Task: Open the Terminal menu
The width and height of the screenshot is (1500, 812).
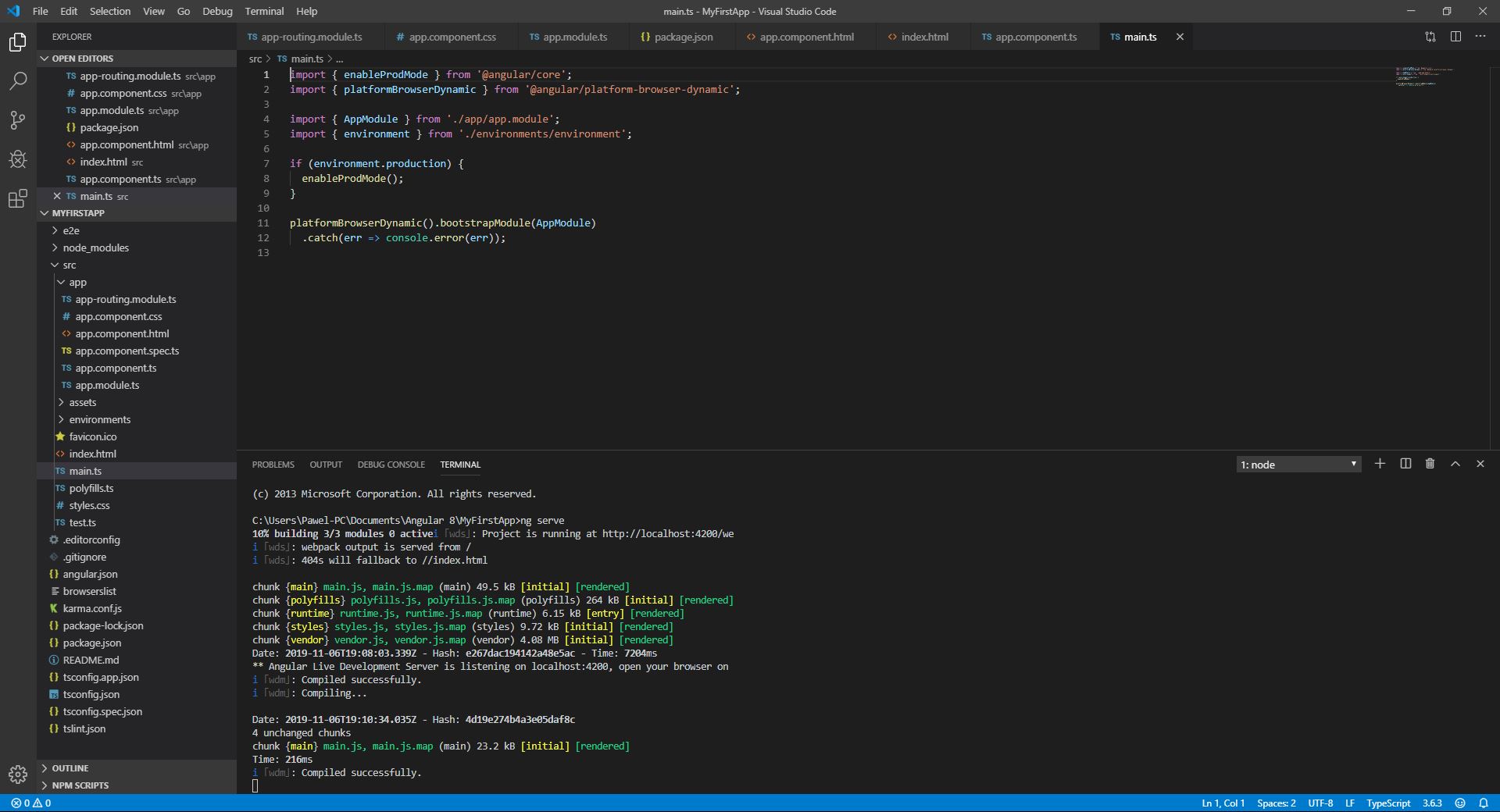Action: click(x=264, y=11)
